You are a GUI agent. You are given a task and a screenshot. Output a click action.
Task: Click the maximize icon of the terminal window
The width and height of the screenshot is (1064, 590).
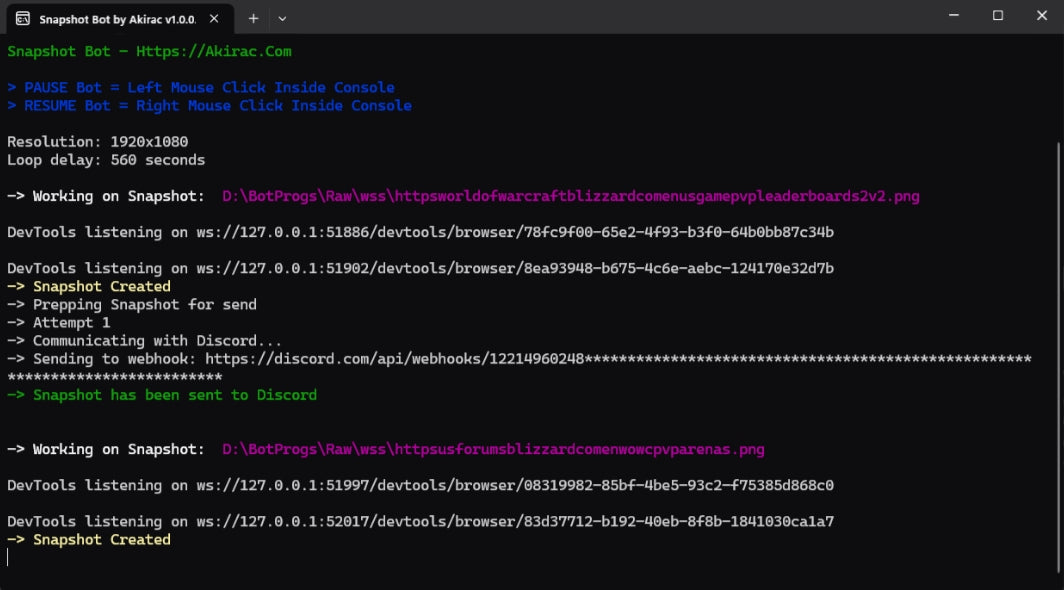[997, 15]
